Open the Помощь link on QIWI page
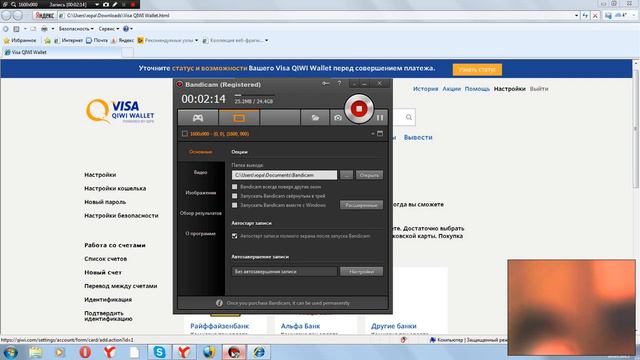Image resolution: width=640 pixels, height=360 pixels. 477,89
